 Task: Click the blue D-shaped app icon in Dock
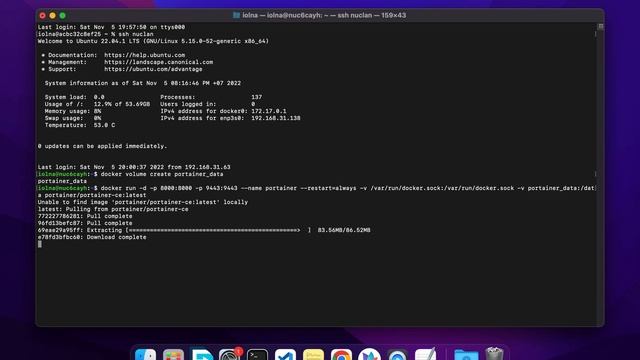click(x=202, y=355)
